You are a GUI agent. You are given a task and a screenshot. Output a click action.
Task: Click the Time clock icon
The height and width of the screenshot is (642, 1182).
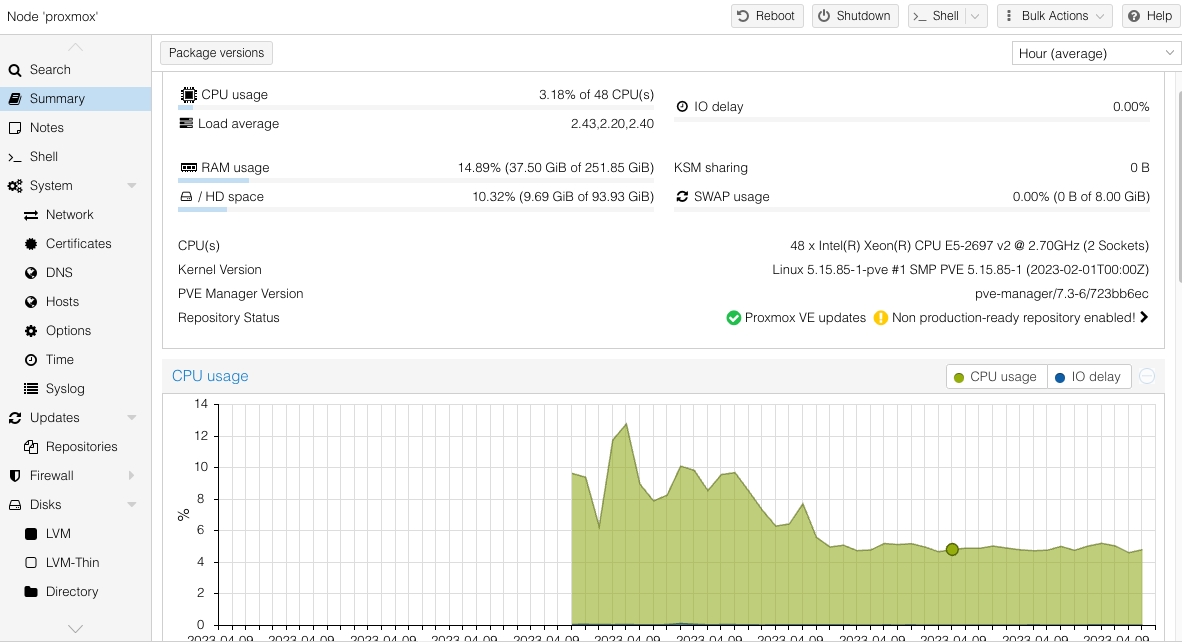point(31,360)
